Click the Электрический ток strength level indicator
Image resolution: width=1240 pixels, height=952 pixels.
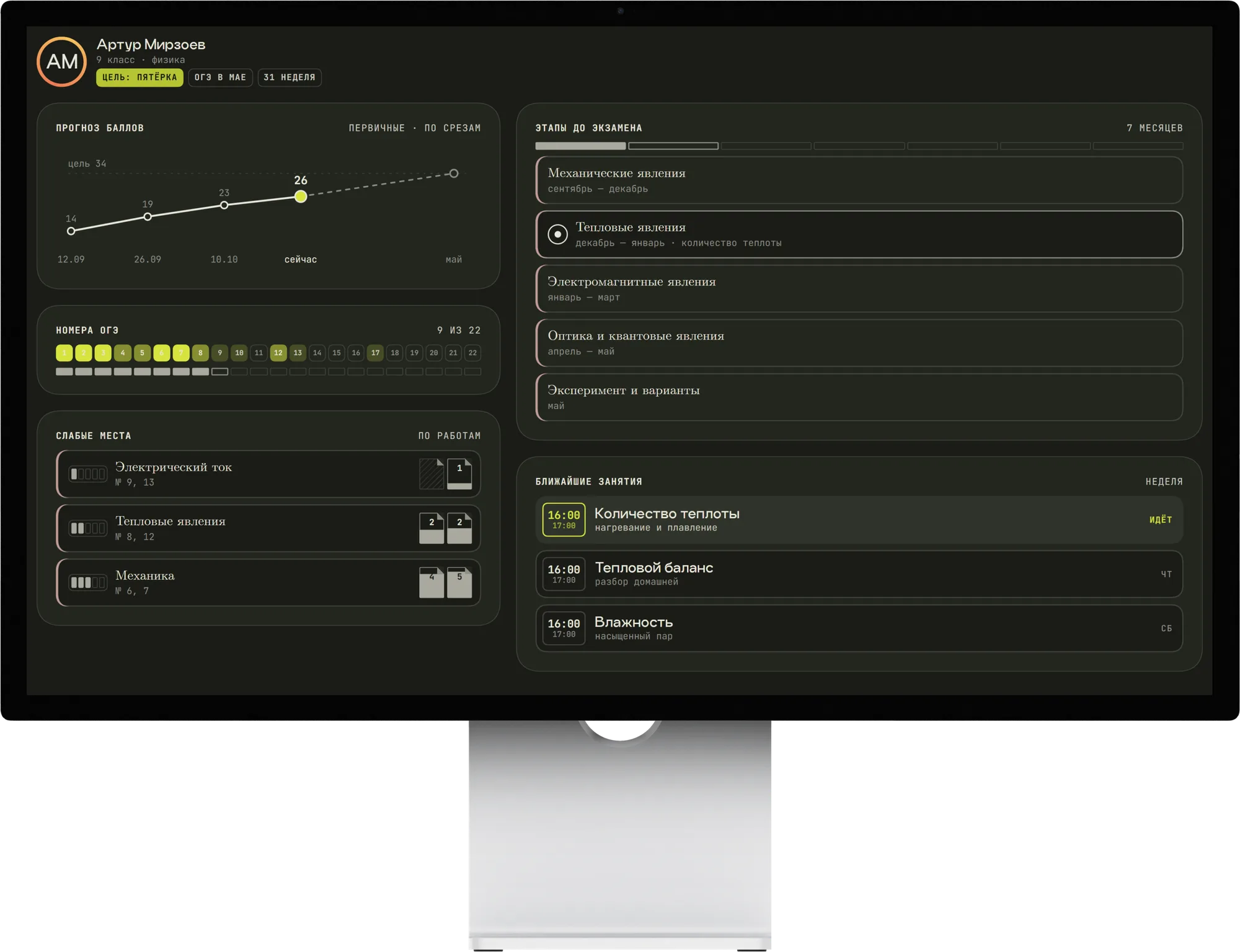(87, 474)
